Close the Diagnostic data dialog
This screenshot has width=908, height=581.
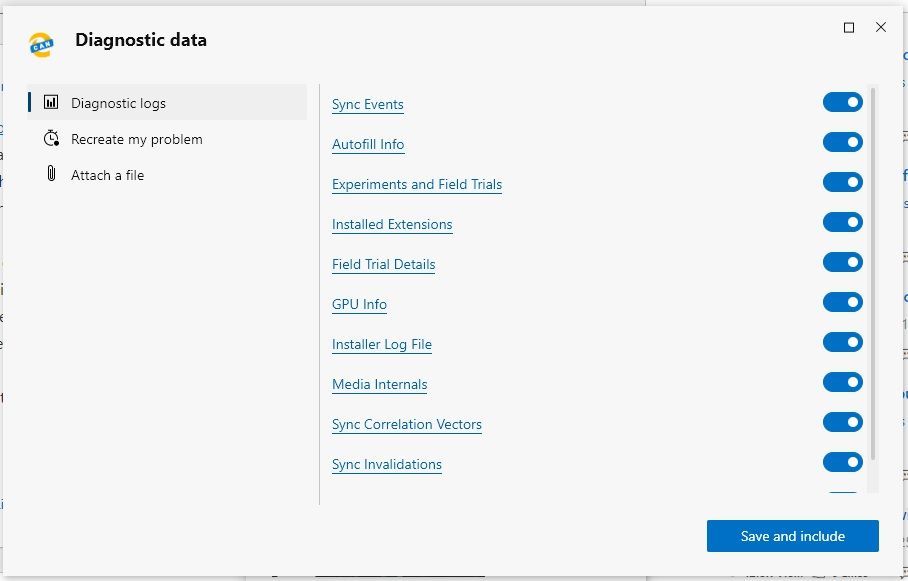[x=881, y=27]
